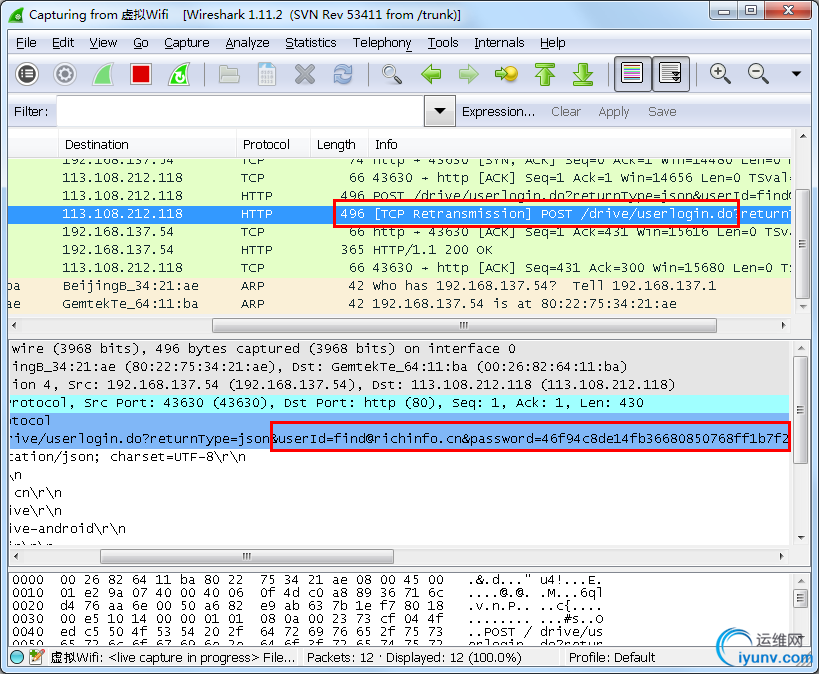Toggle colorize packet list button

pyautogui.click(x=633, y=74)
